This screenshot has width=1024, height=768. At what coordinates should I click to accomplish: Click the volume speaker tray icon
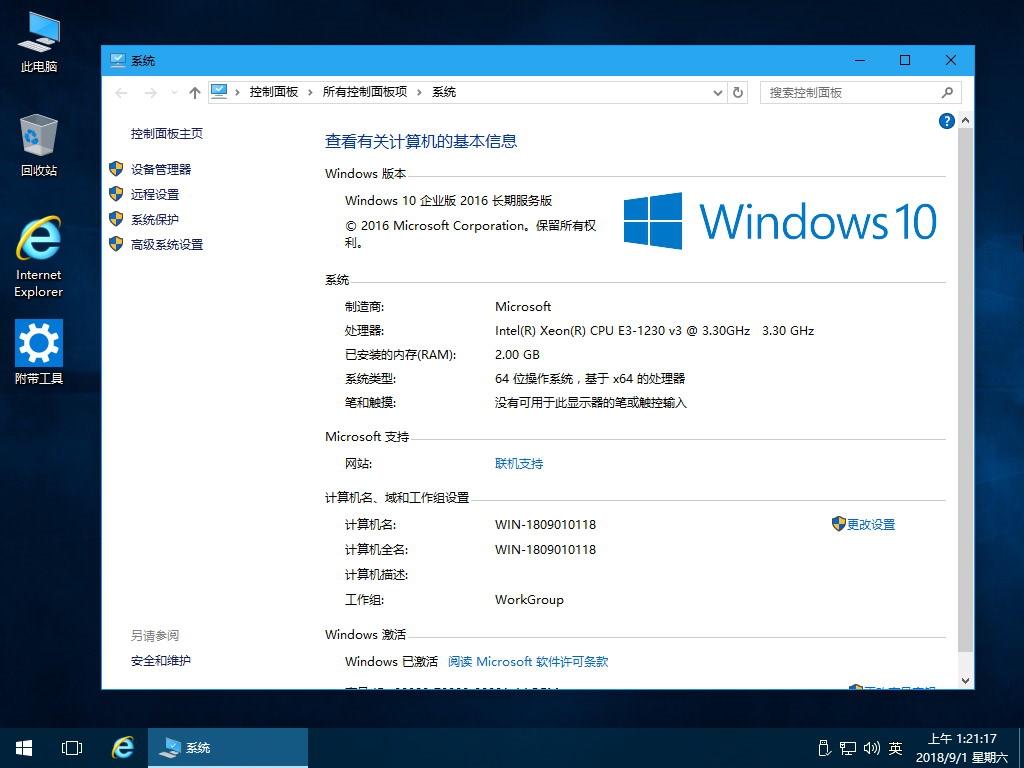872,748
